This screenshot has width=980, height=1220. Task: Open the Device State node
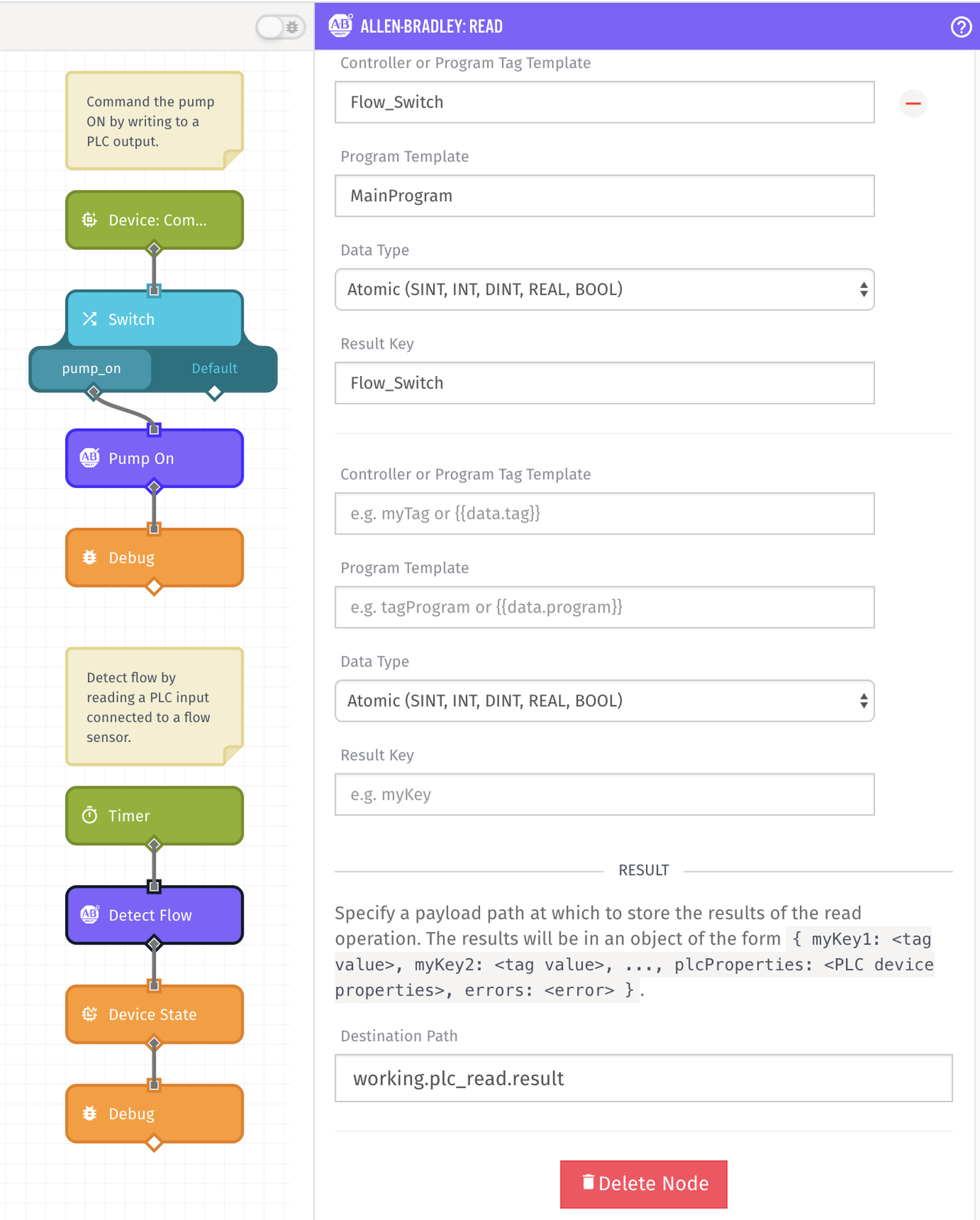pyautogui.click(x=155, y=1014)
